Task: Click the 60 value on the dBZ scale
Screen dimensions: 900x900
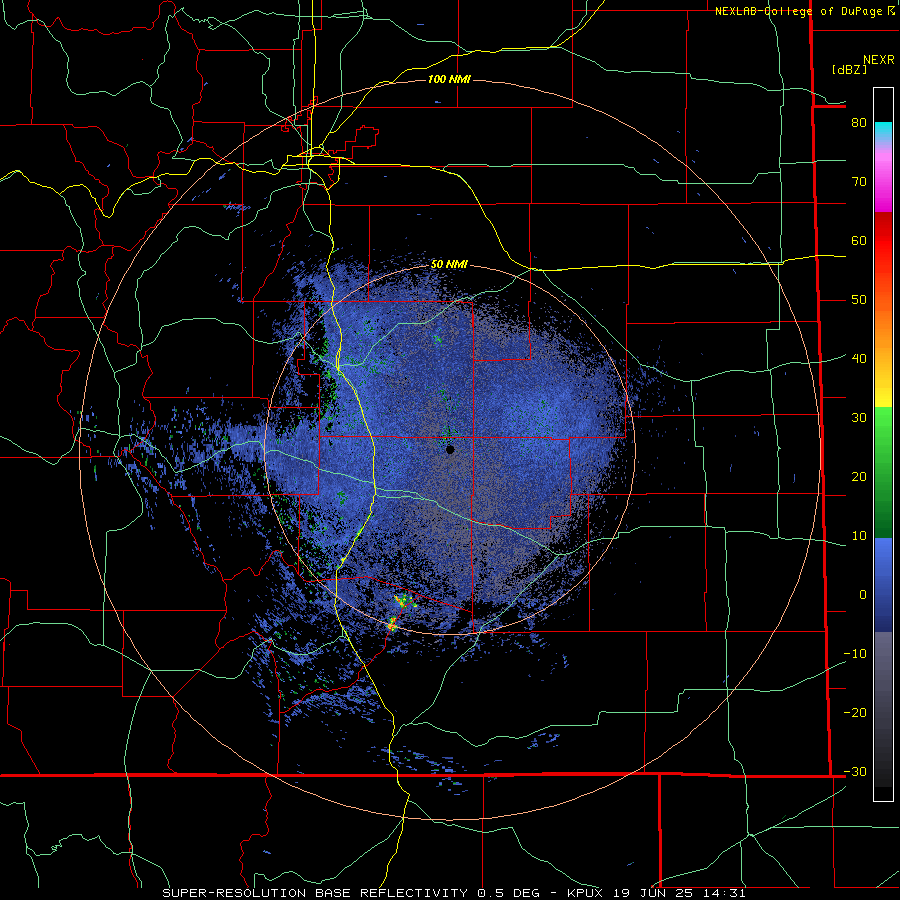Action: point(859,240)
